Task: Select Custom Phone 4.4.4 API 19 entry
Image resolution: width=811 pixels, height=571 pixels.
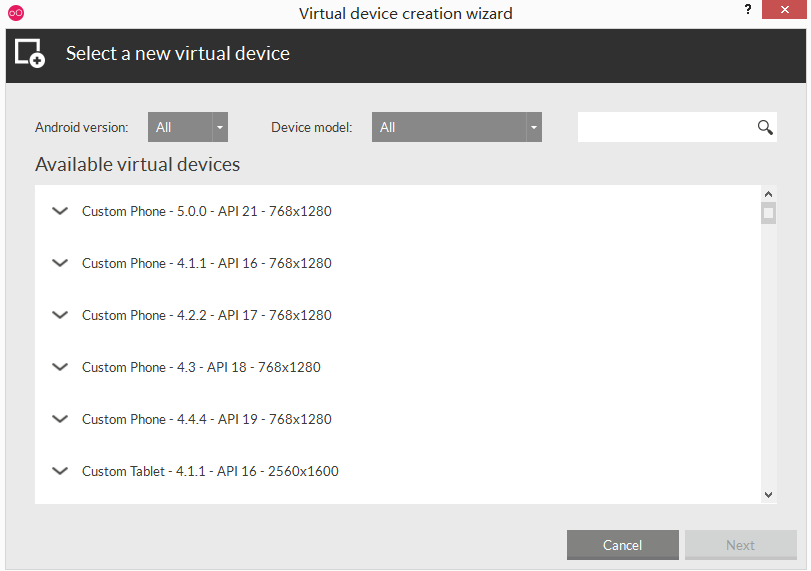Action: point(207,419)
